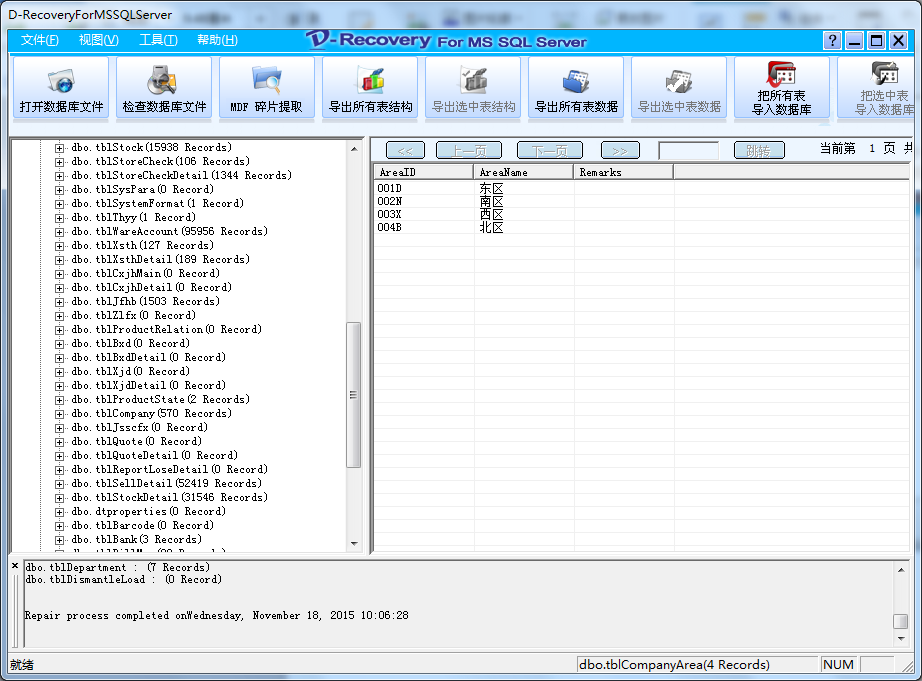The image size is (922, 681).
Task: Expand dbo.tblStoreCheck tree node
Action: (59, 162)
